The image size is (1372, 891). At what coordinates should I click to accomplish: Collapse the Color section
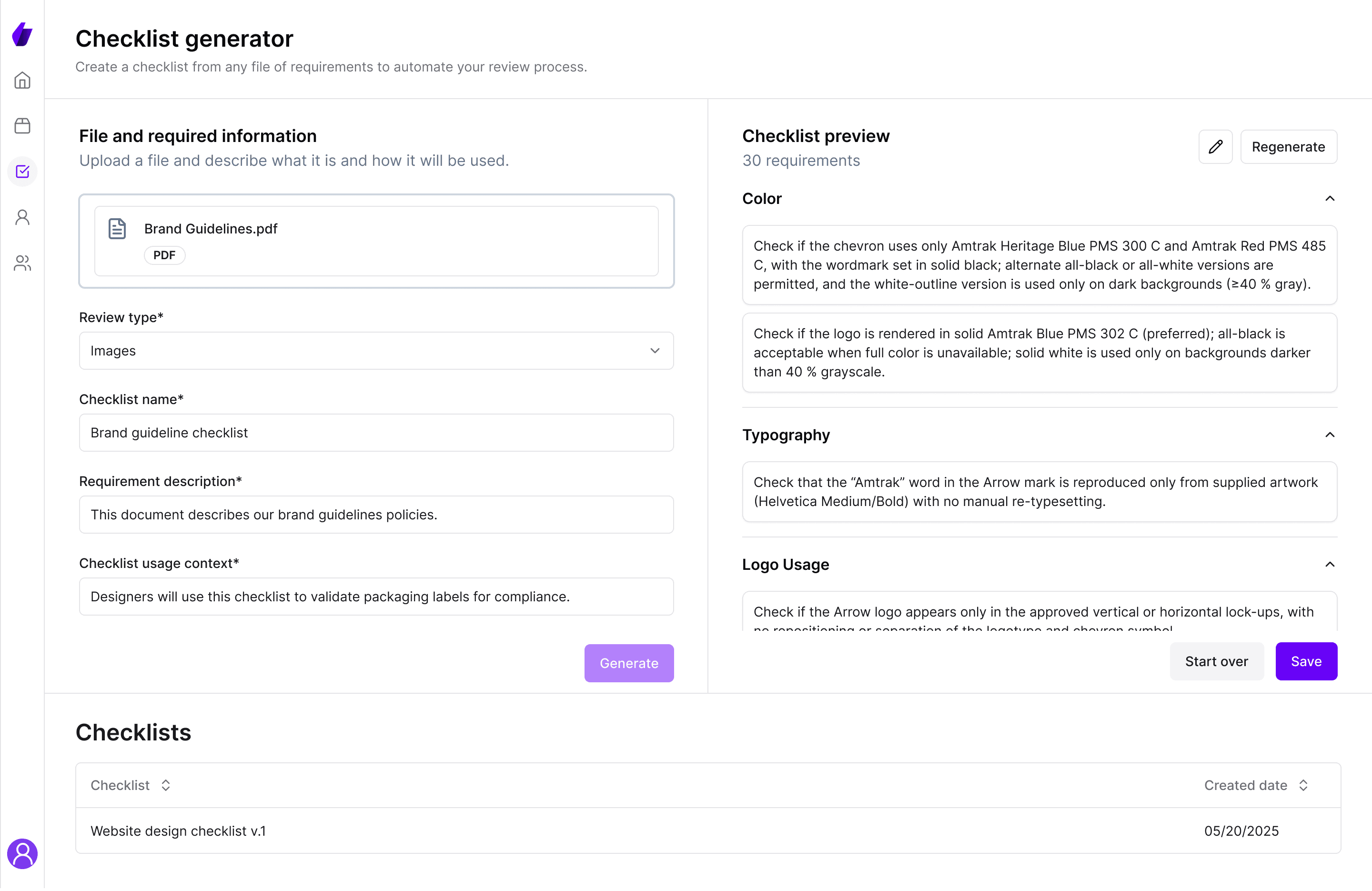(1330, 198)
